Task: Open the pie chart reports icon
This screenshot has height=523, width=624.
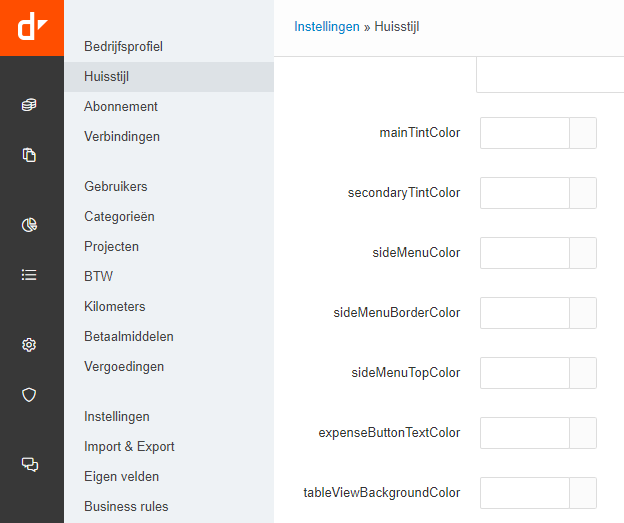Action: [x=30, y=225]
